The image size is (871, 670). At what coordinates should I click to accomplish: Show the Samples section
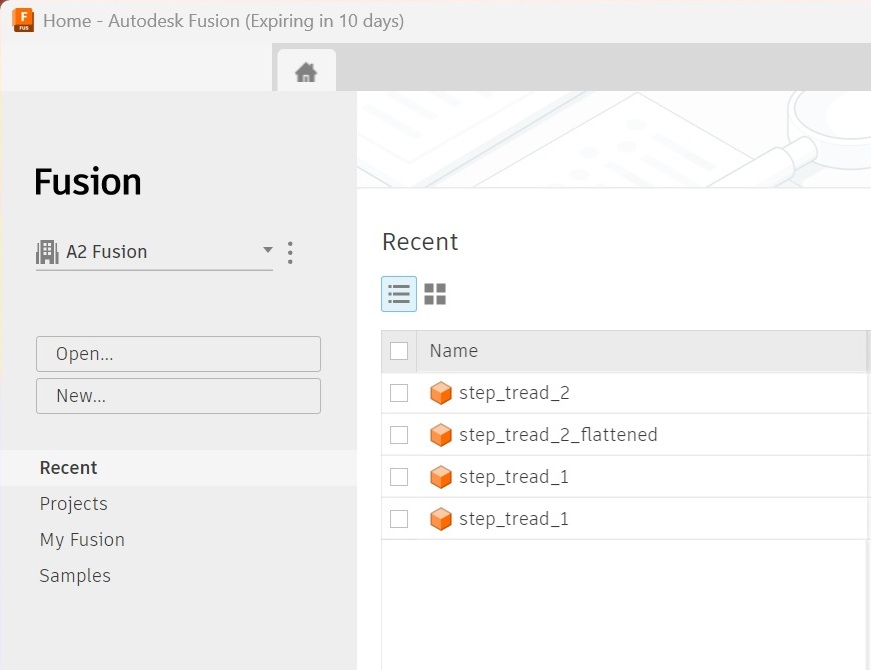pyautogui.click(x=75, y=576)
